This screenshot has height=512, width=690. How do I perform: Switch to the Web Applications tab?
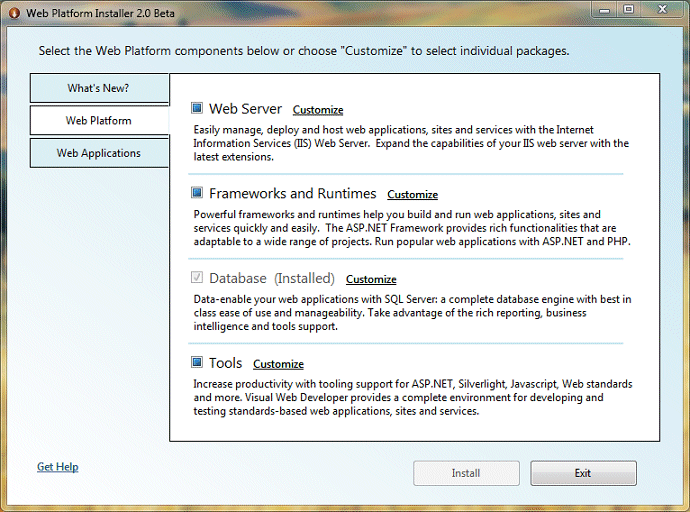[99, 153]
